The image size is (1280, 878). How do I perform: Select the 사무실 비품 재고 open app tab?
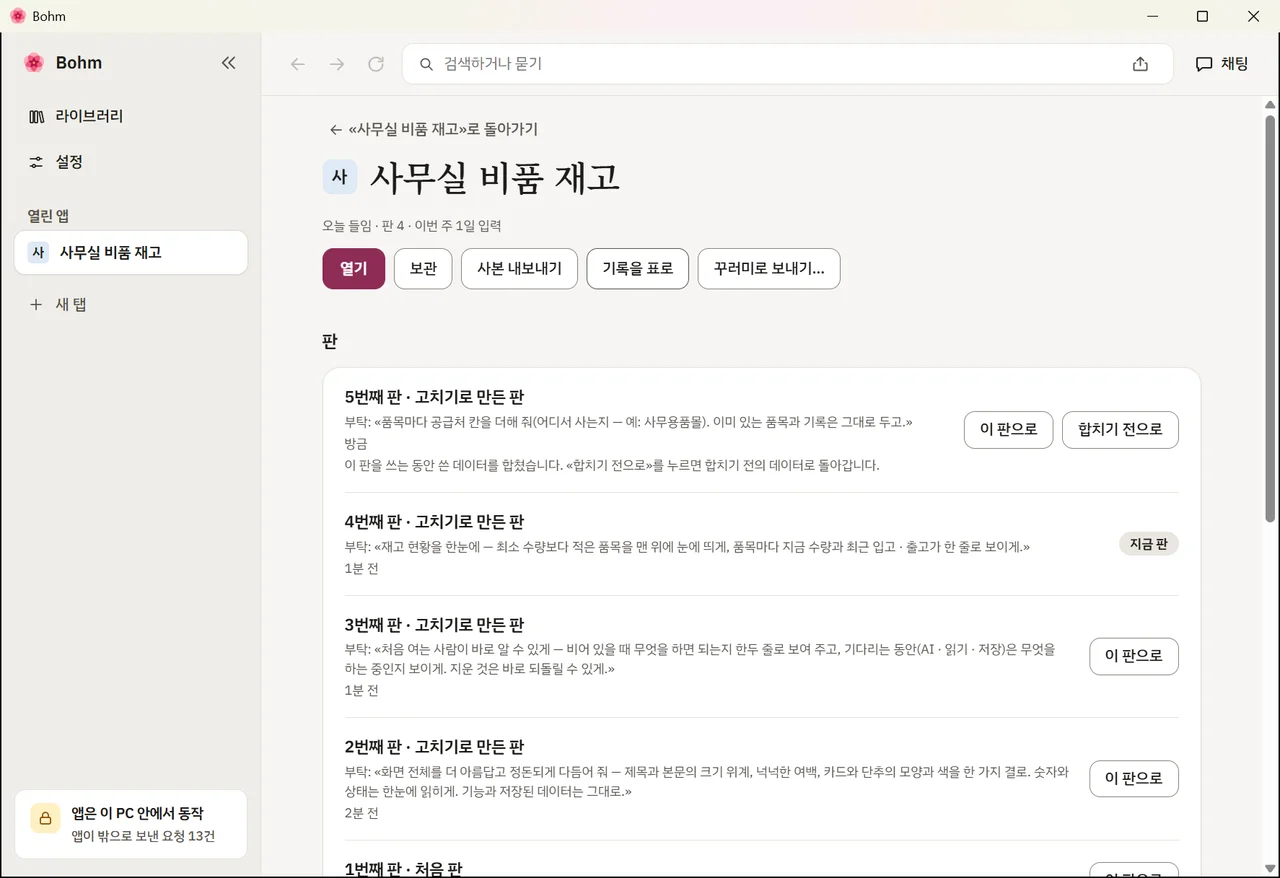(x=131, y=253)
